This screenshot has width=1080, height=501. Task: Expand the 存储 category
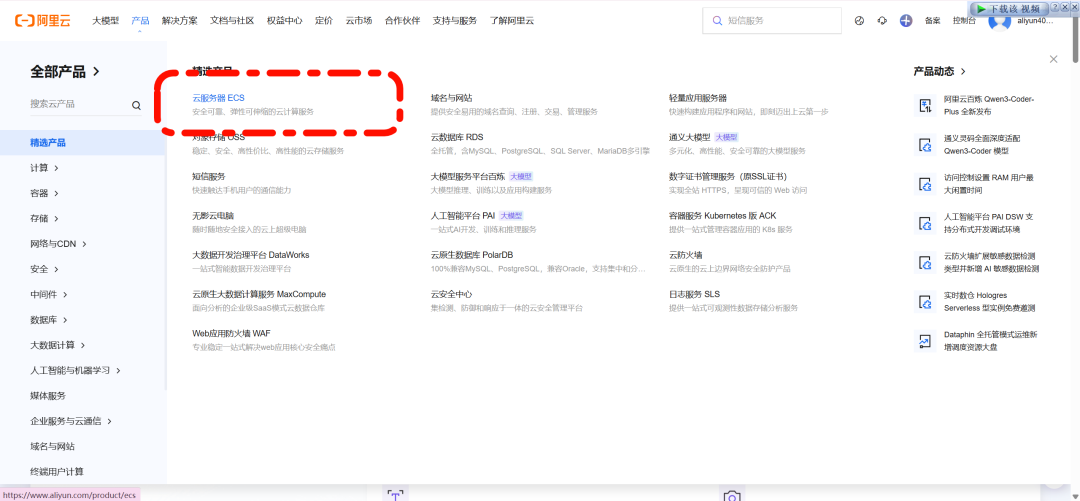[x=44, y=218]
